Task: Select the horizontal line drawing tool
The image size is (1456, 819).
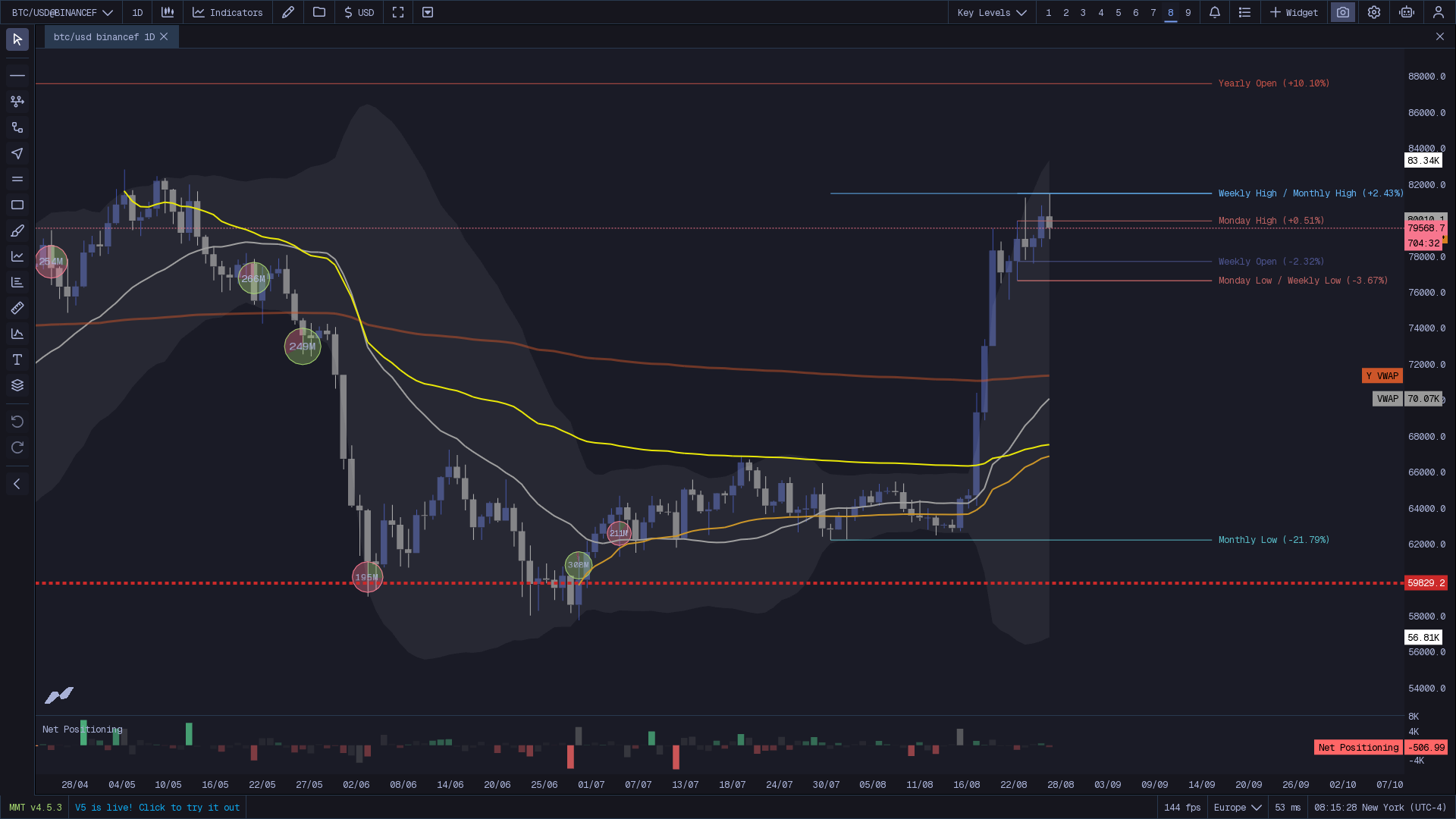Action: (17, 75)
